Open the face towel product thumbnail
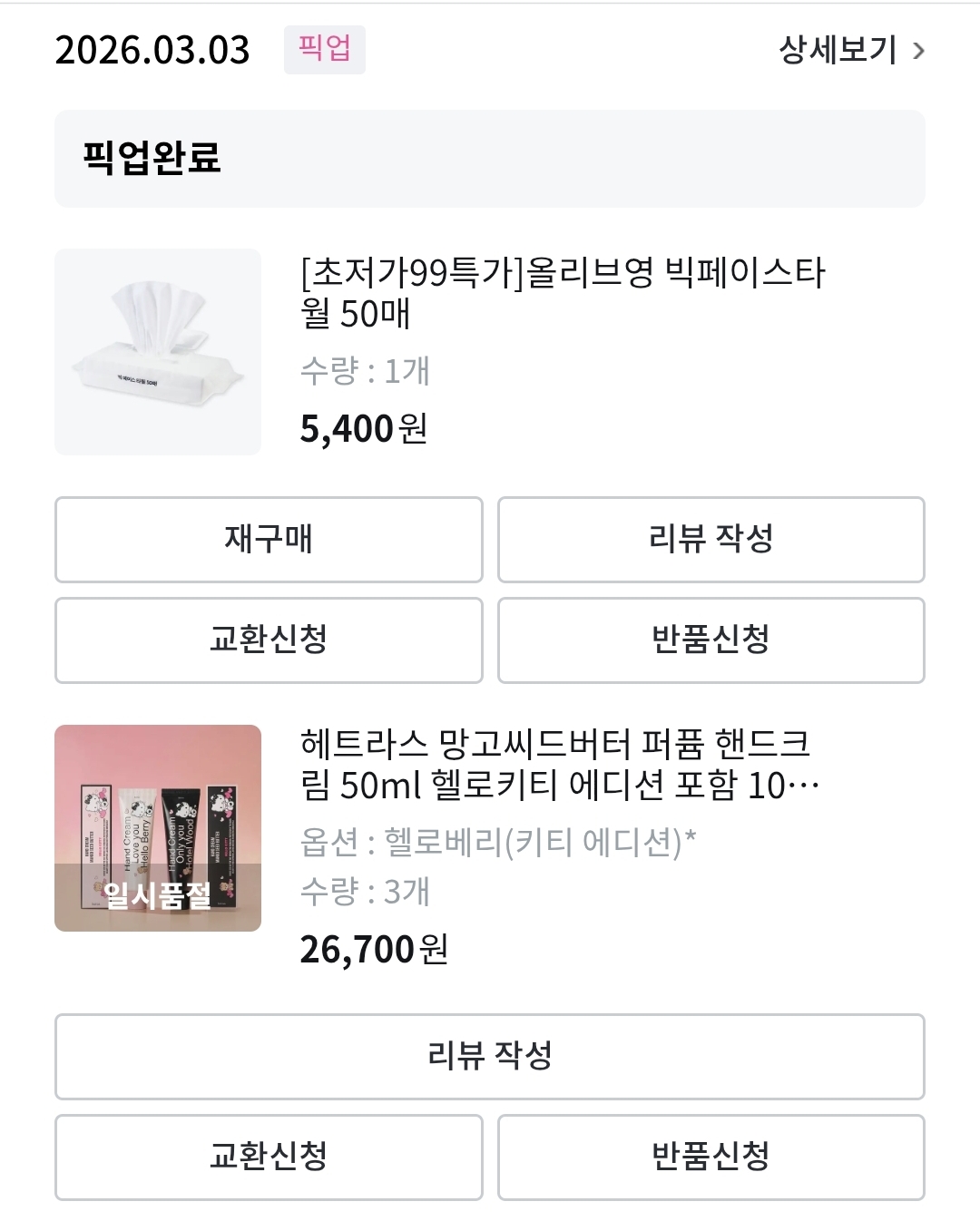This screenshot has width=980, height=1221. pyautogui.click(x=158, y=352)
